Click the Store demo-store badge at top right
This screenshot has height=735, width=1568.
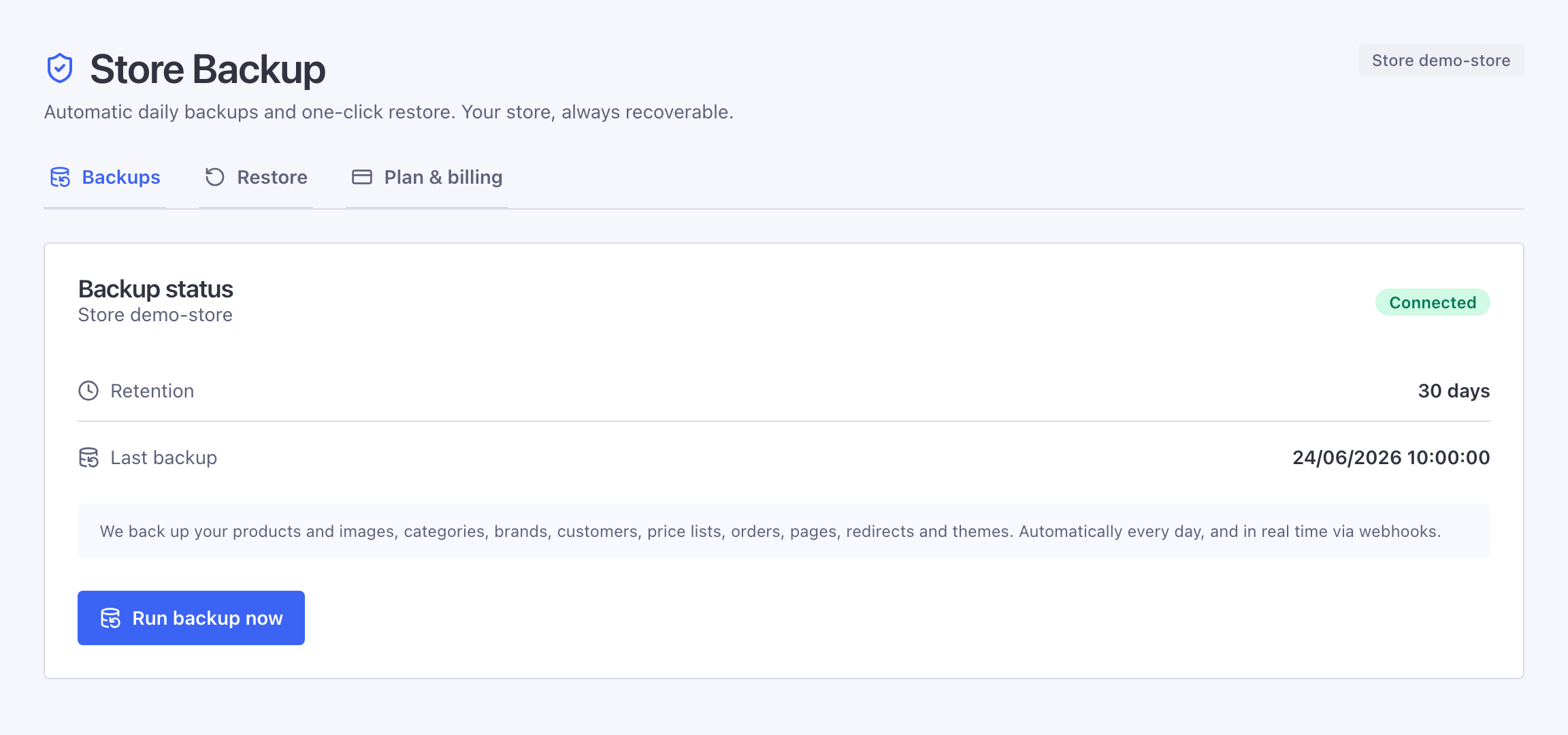[x=1441, y=61]
